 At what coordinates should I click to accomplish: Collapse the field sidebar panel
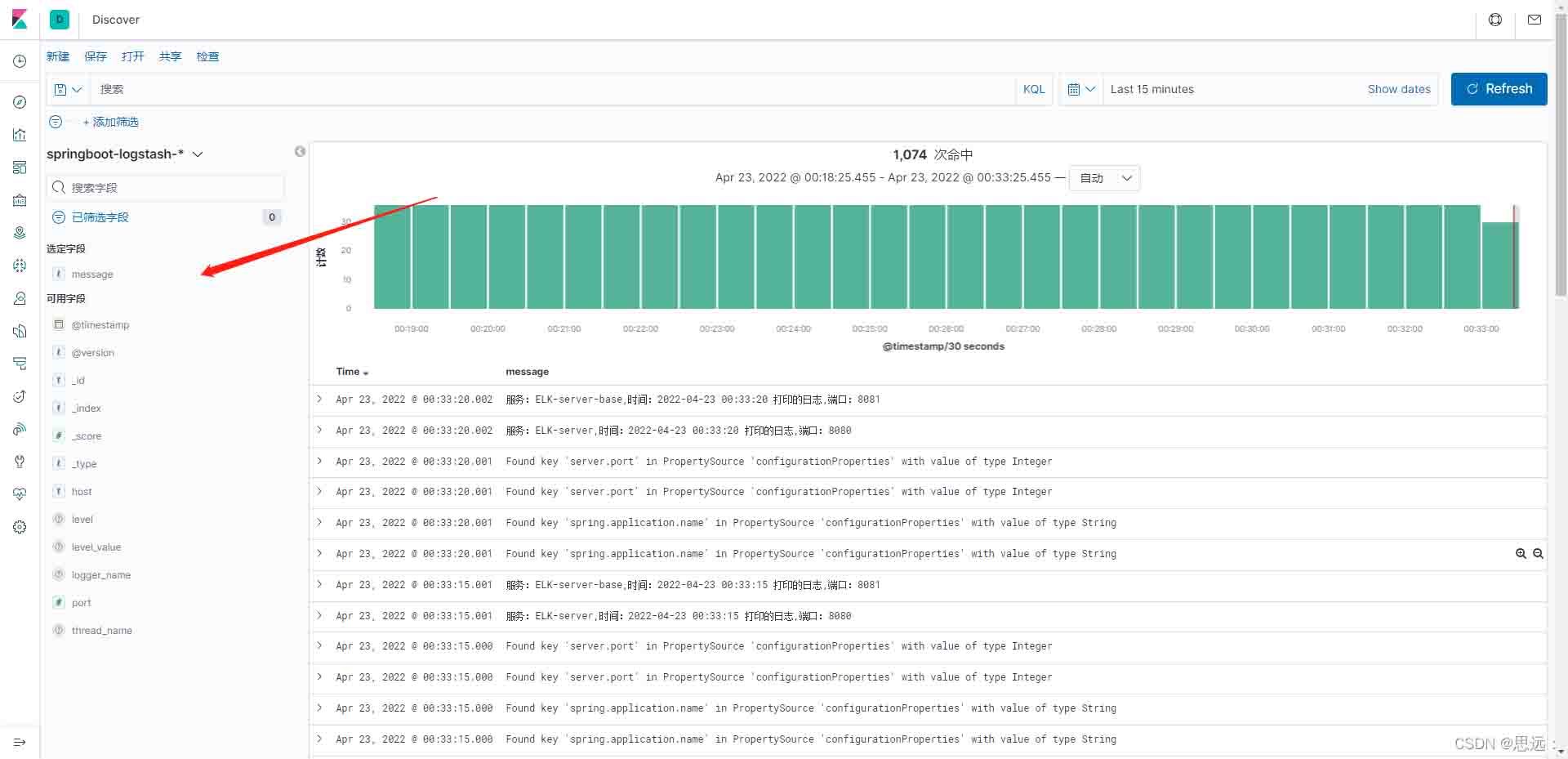point(300,151)
